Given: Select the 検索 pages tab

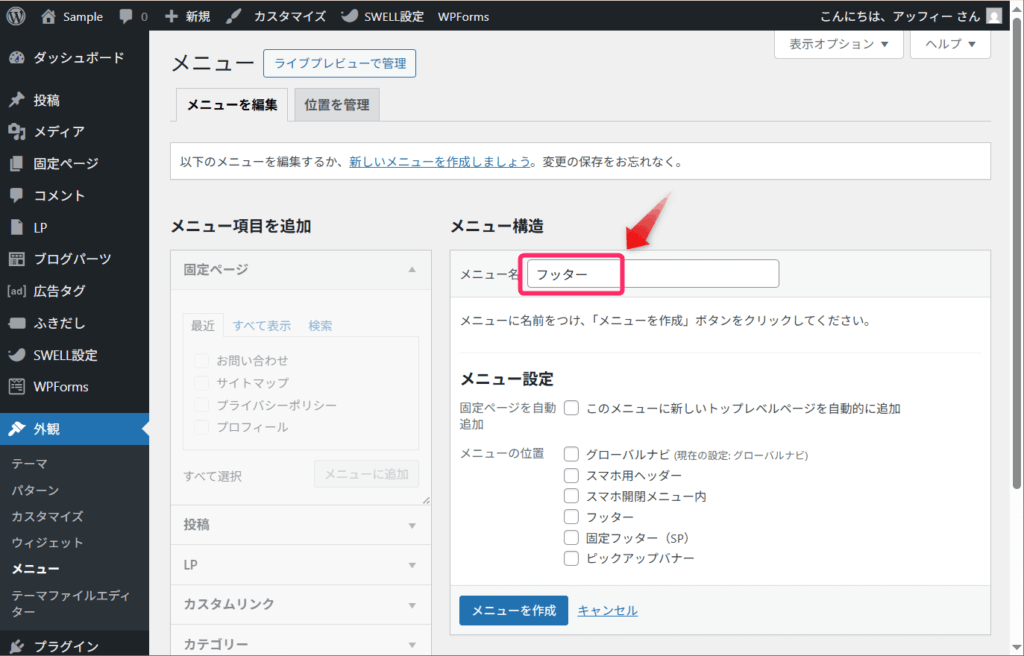Looking at the screenshot, I should point(320,325).
